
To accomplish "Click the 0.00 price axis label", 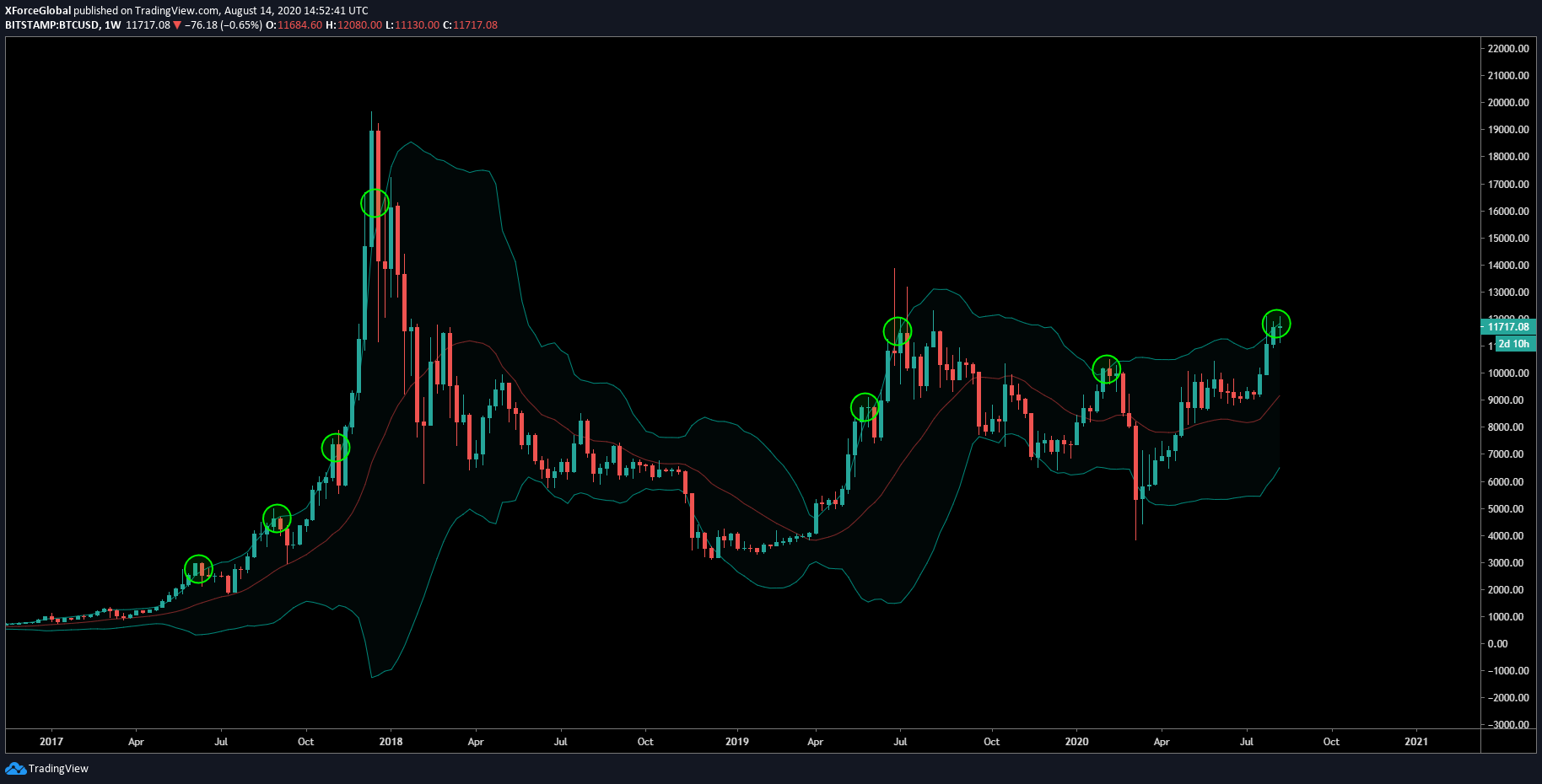I will point(1497,643).
